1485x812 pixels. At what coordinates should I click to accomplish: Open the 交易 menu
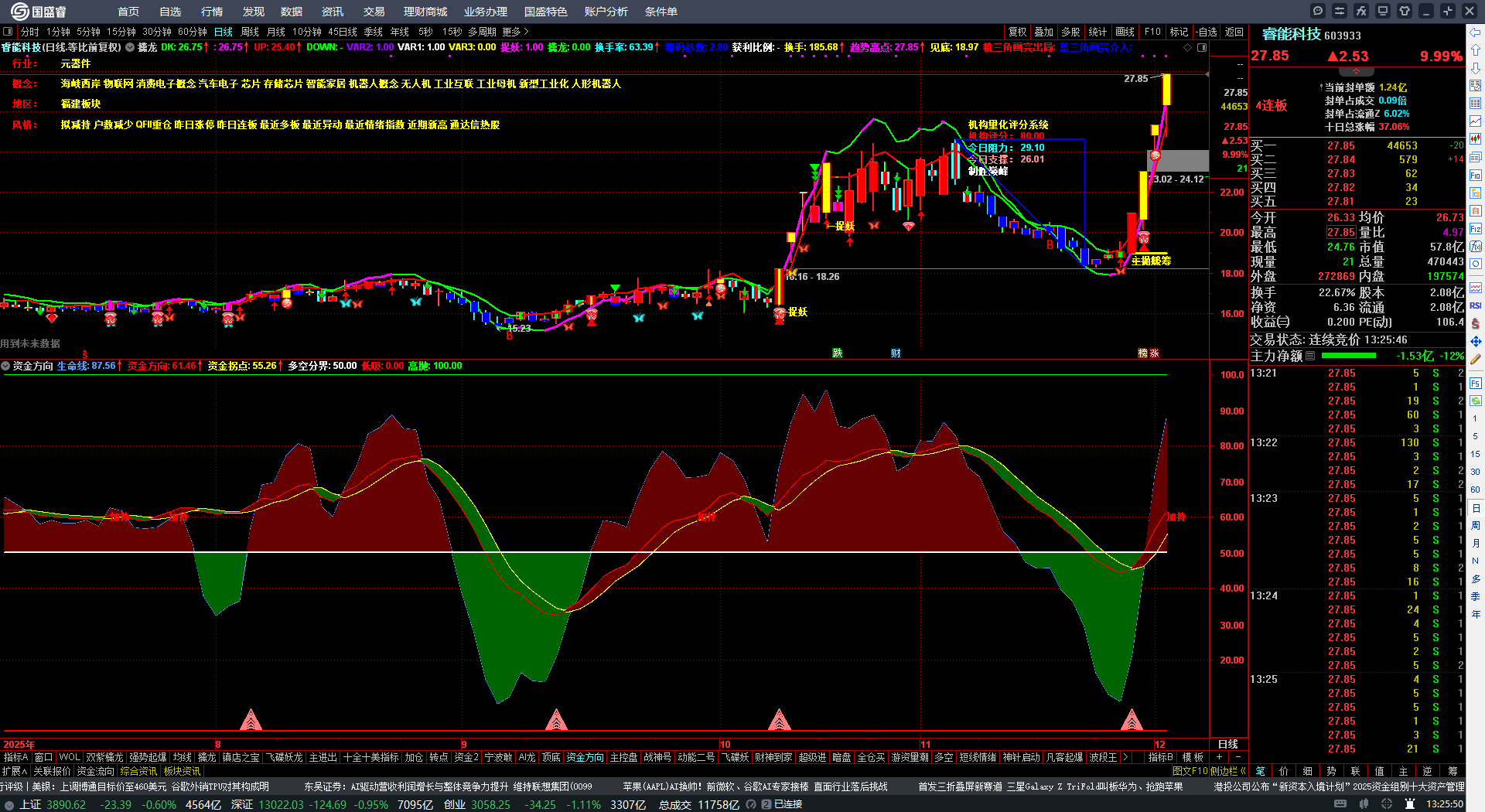(x=374, y=12)
